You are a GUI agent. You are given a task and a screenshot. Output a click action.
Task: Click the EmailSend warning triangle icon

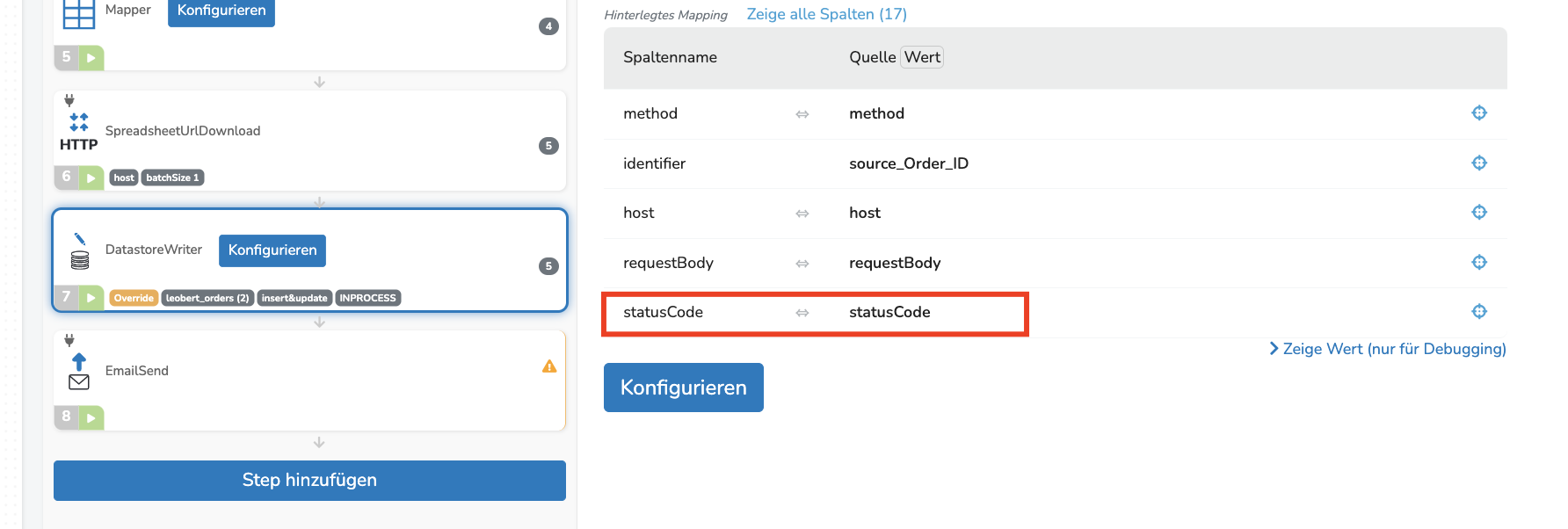(x=549, y=366)
